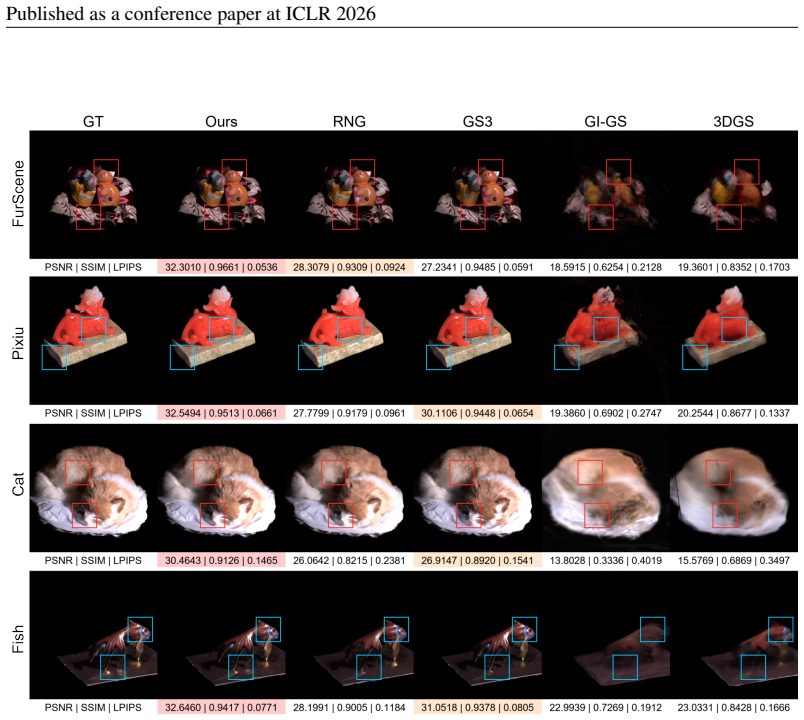Screen dimensions: 804x720
Task: Open the Pixiu RNG image
Action: click(x=350, y=341)
